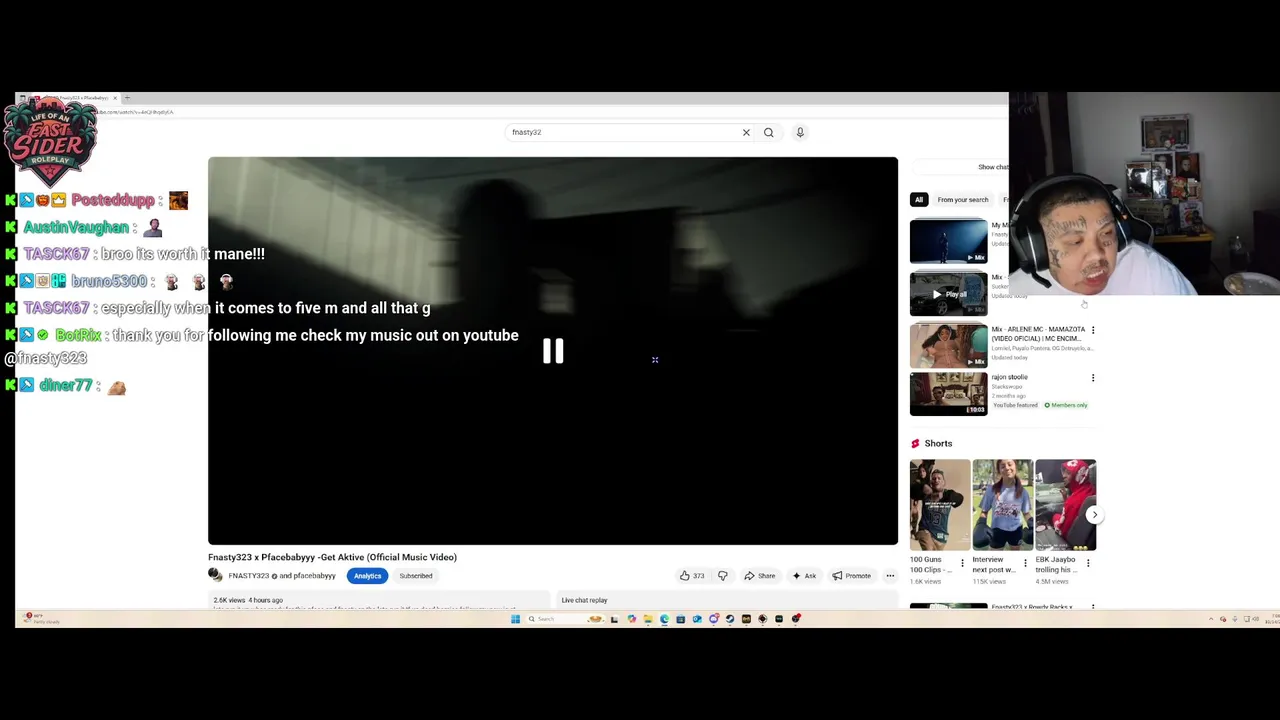Open options for Interview next post short
Screen dimensions: 1280x720
coord(1025,563)
